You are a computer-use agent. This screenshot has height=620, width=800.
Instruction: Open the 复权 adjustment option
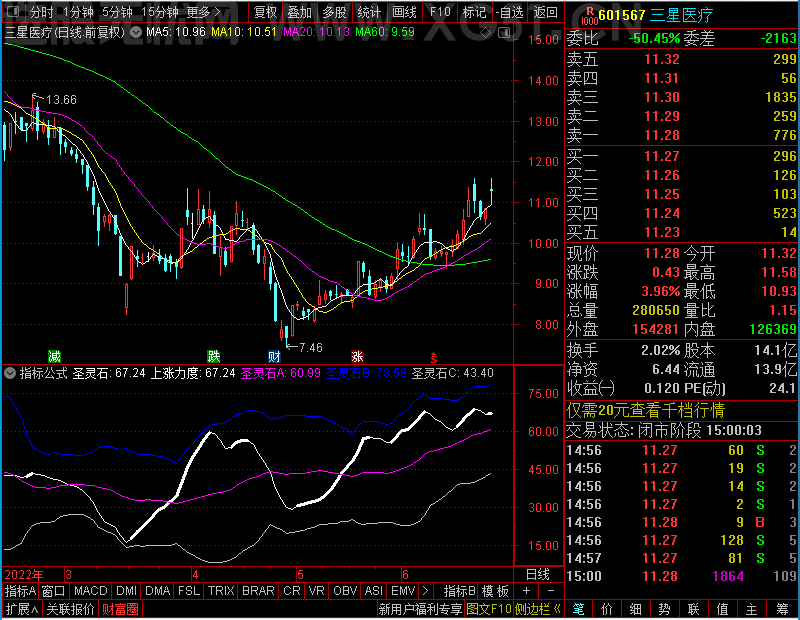[x=265, y=12]
